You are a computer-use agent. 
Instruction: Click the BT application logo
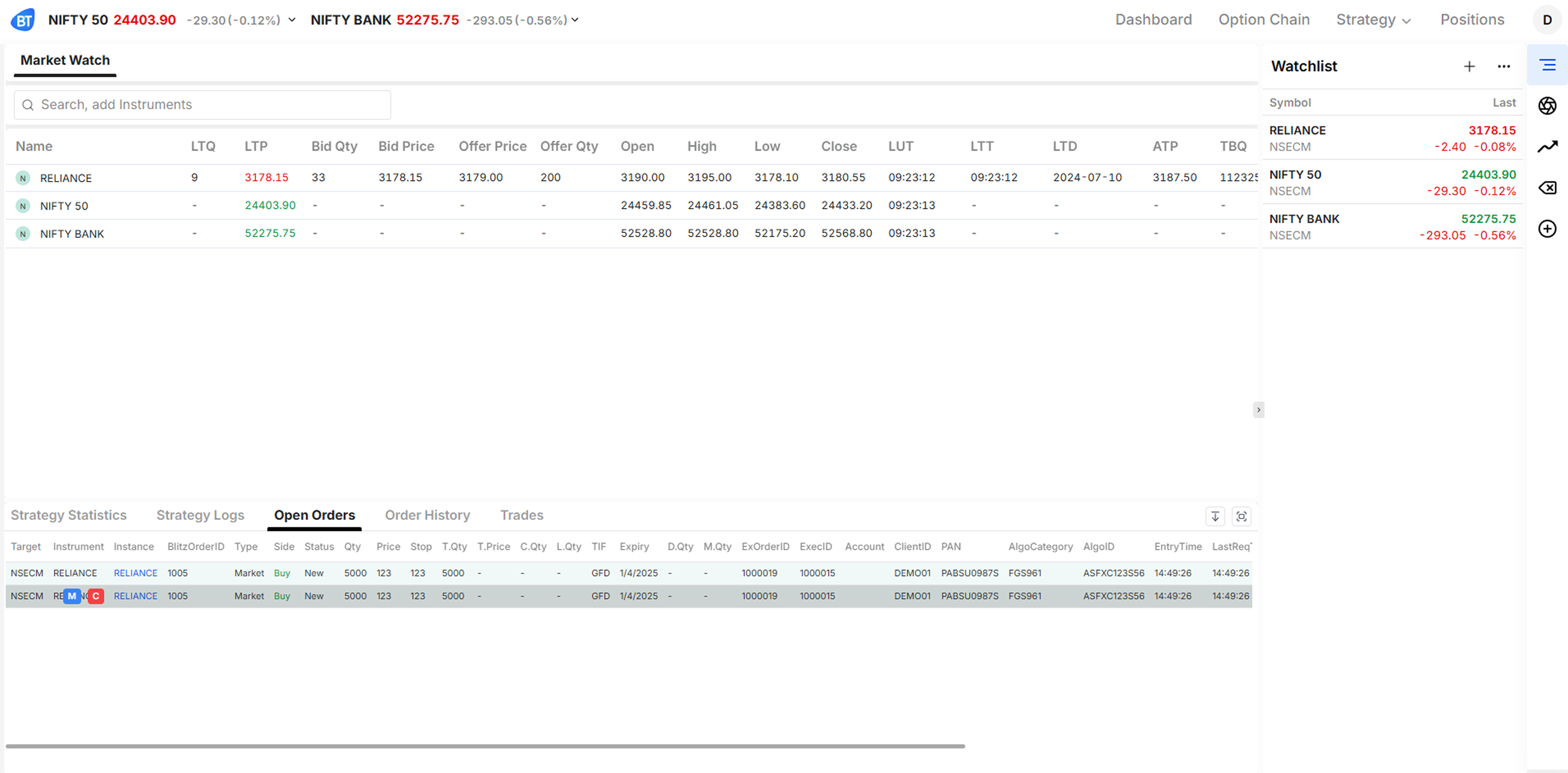(x=23, y=20)
